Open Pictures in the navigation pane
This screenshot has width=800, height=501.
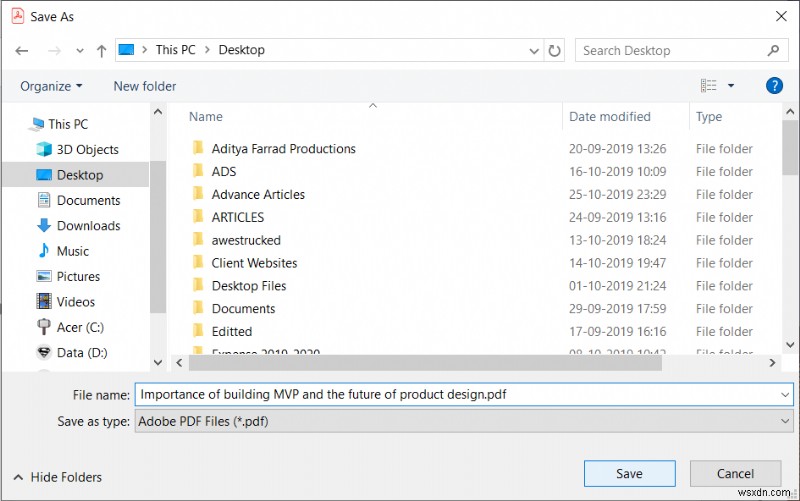click(68, 277)
